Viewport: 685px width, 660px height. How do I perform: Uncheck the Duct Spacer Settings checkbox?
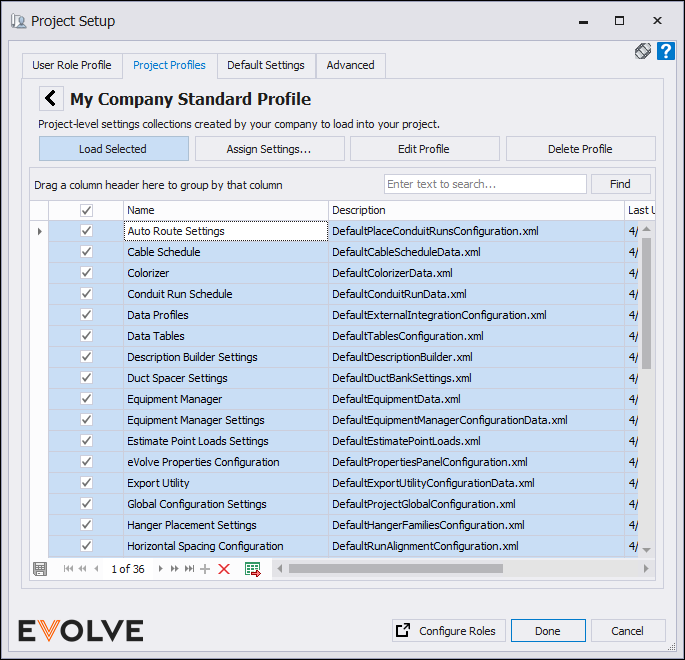(x=86, y=377)
